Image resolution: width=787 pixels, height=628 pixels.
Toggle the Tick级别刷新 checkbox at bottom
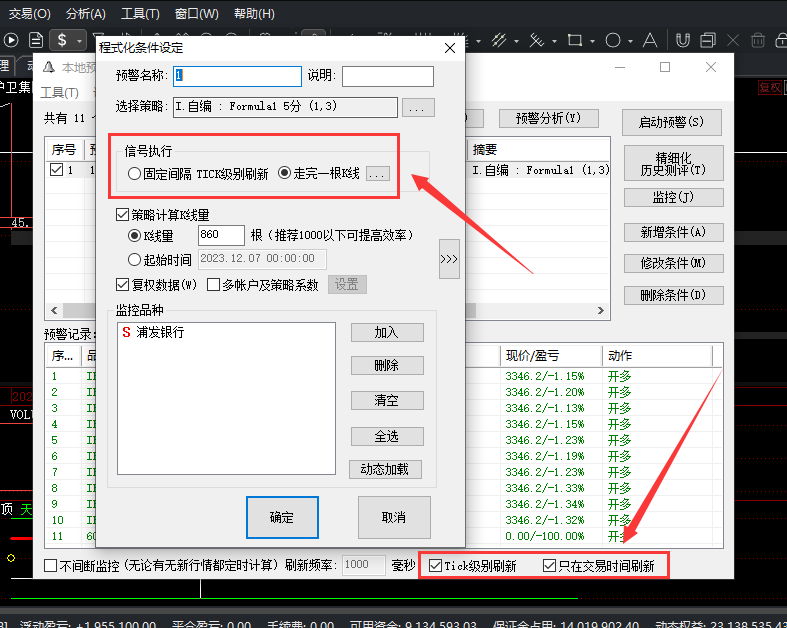(435, 566)
